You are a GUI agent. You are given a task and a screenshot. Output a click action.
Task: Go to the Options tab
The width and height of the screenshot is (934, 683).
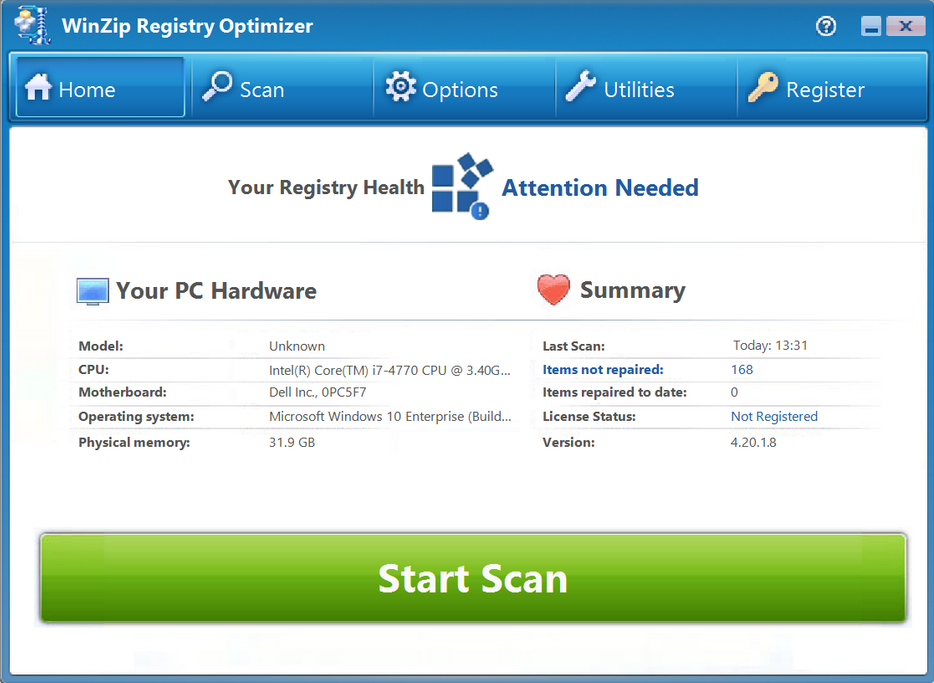tap(464, 88)
